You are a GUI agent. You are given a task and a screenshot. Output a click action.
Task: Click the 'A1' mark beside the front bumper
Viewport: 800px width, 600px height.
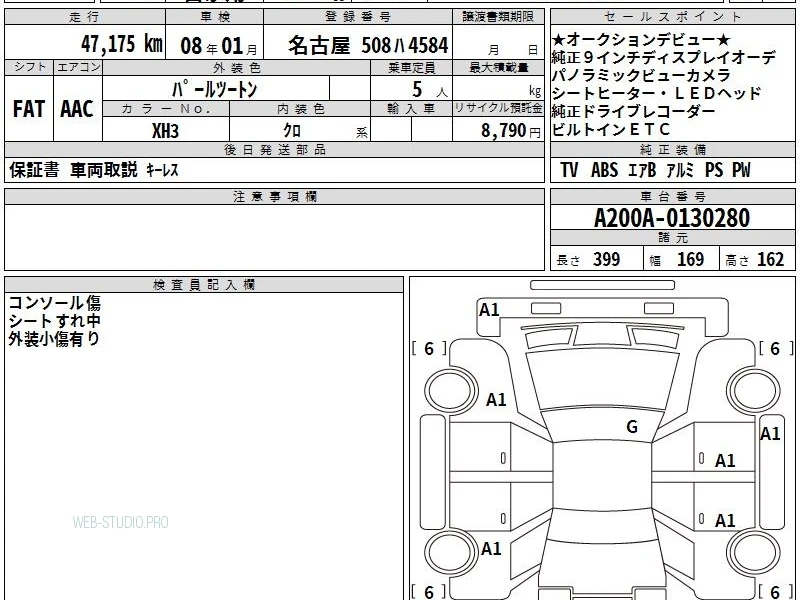pyautogui.click(x=489, y=310)
